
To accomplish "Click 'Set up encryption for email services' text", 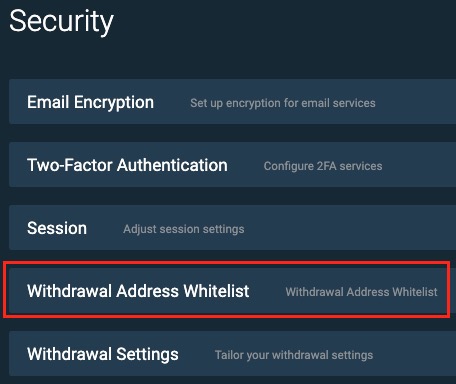I will 283,103.
